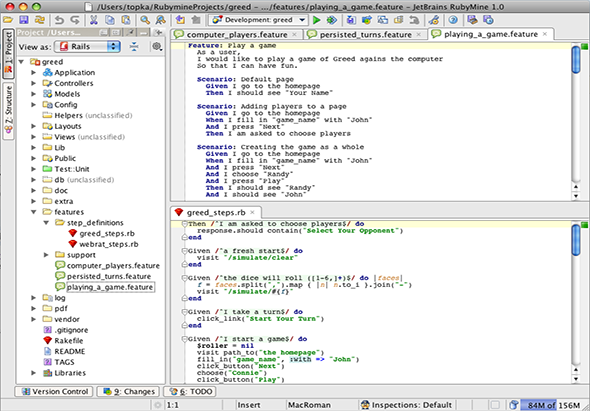Open the 1: Project side tab
This screenshot has width=590, height=411.
click(8, 54)
